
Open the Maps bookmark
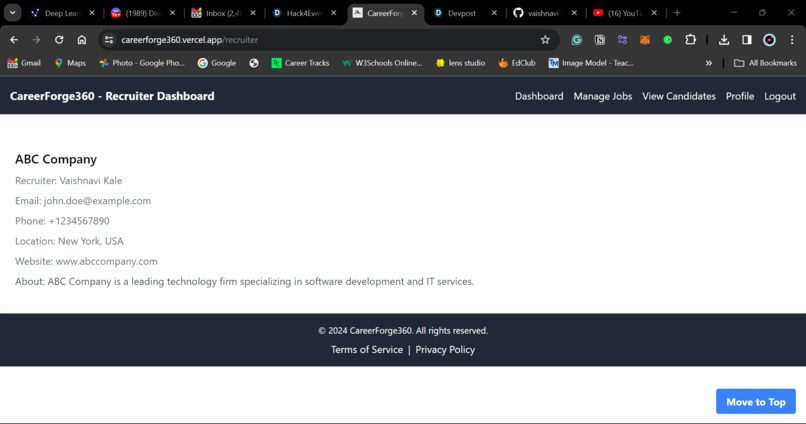[x=70, y=63]
